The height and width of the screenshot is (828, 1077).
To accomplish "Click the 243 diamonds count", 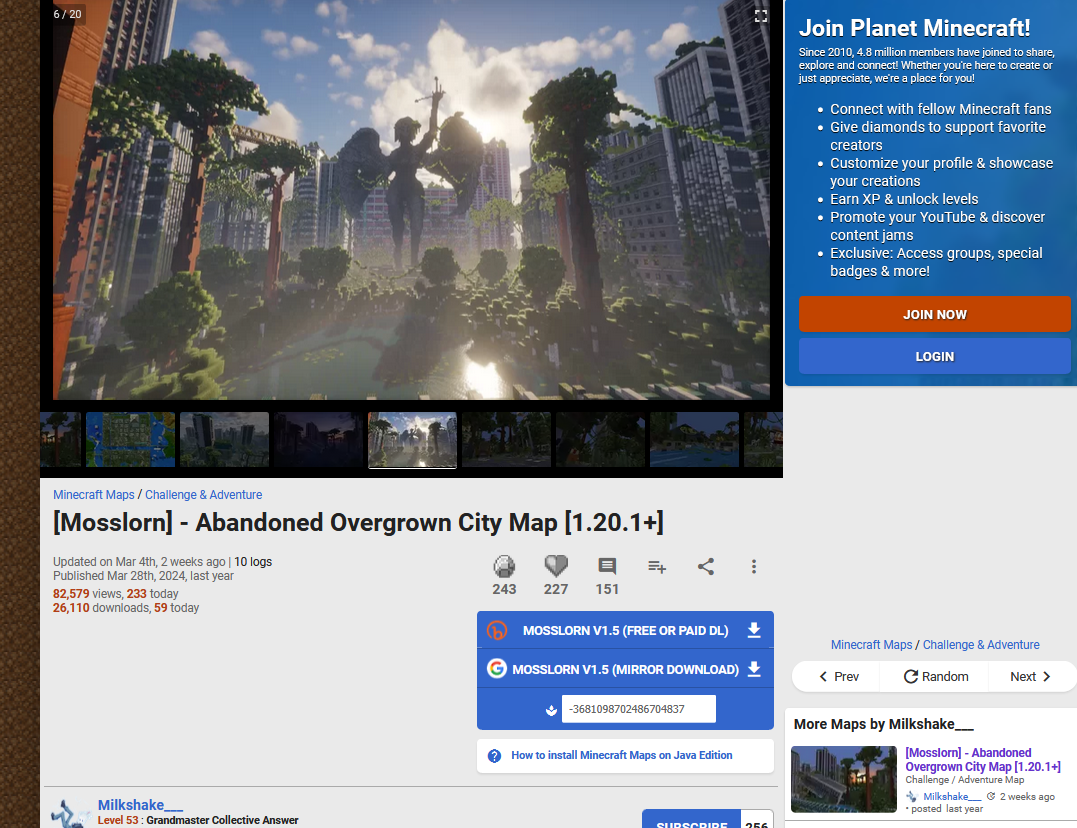I will [x=504, y=589].
